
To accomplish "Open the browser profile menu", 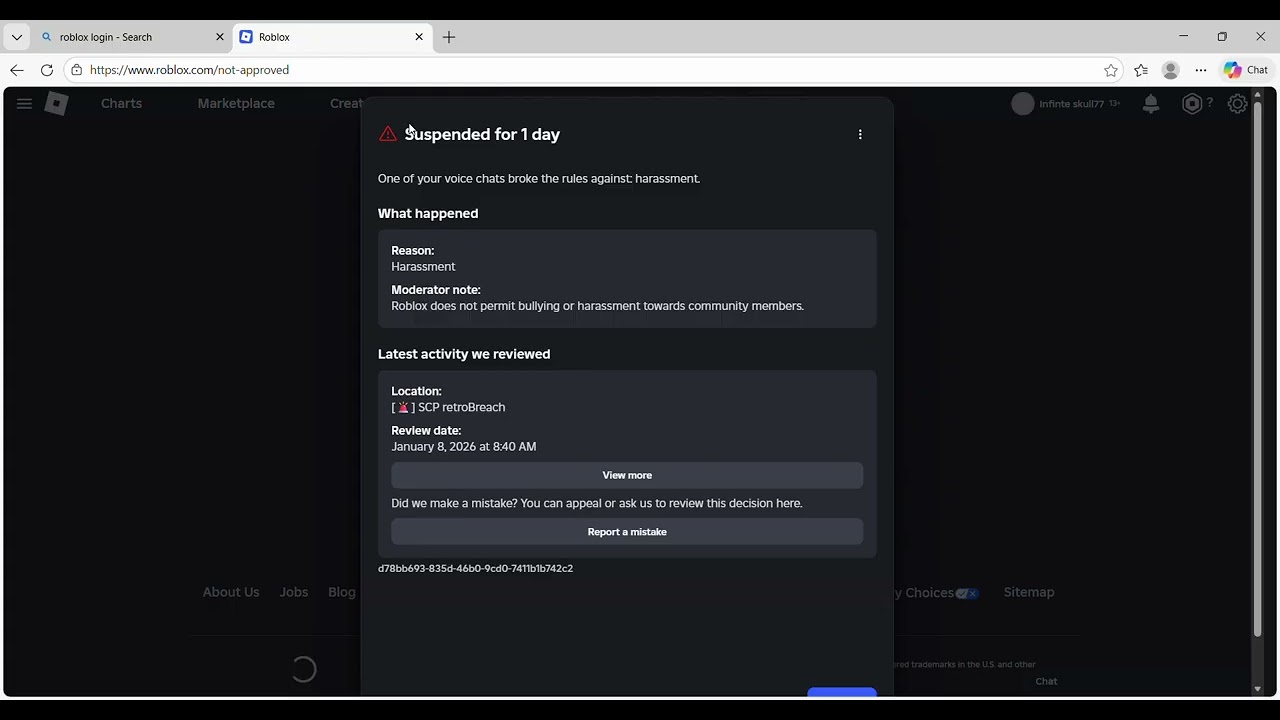I will [x=1171, y=70].
